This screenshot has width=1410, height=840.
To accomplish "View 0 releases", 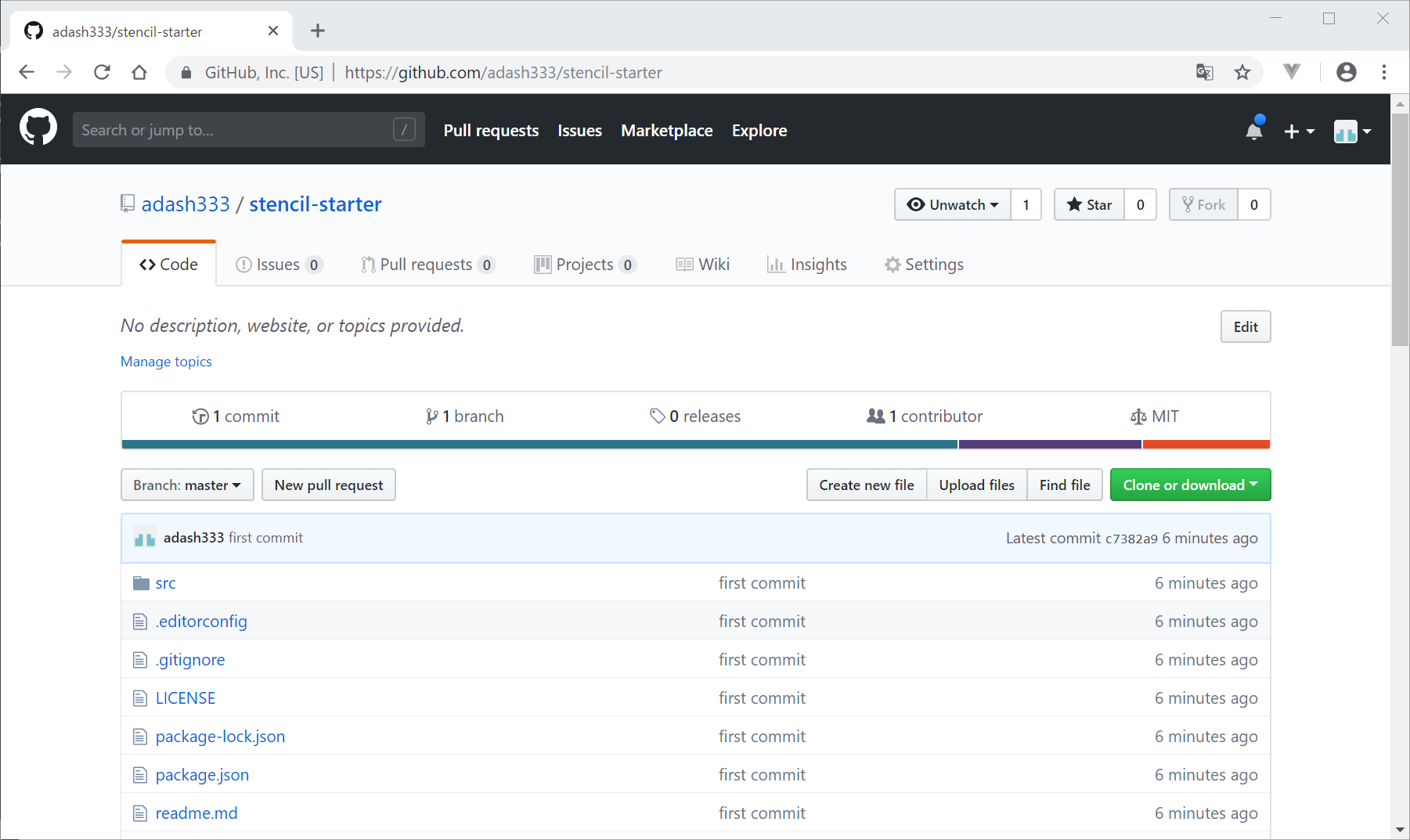I will click(x=695, y=416).
